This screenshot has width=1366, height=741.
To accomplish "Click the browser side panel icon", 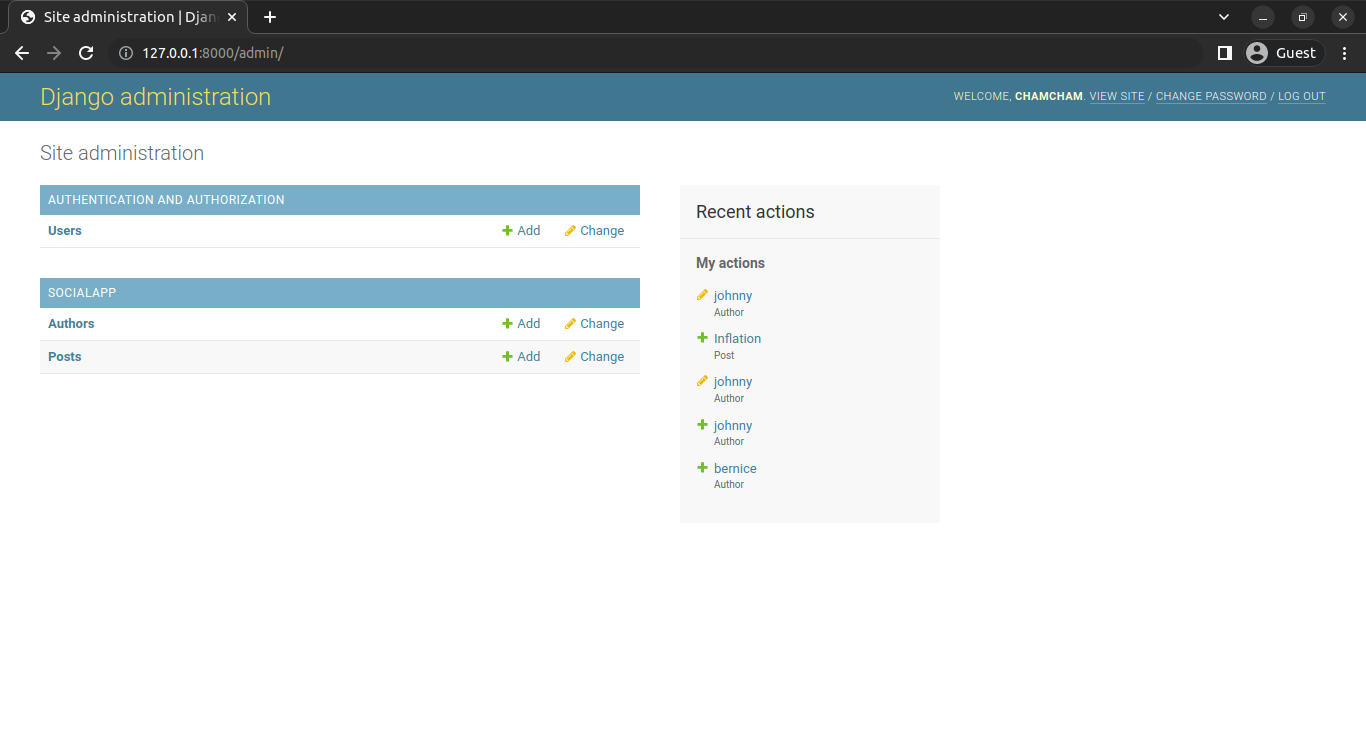I will [1224, 53].
